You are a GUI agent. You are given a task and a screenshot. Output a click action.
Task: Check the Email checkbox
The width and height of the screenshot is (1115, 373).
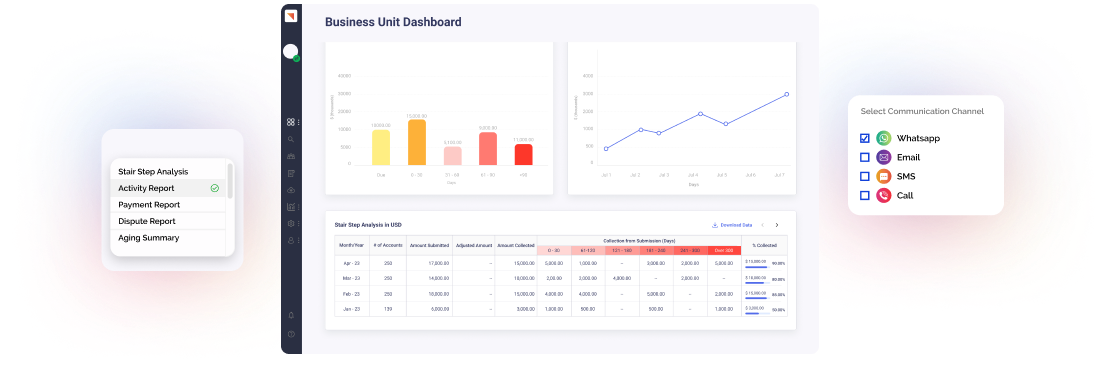865,157
